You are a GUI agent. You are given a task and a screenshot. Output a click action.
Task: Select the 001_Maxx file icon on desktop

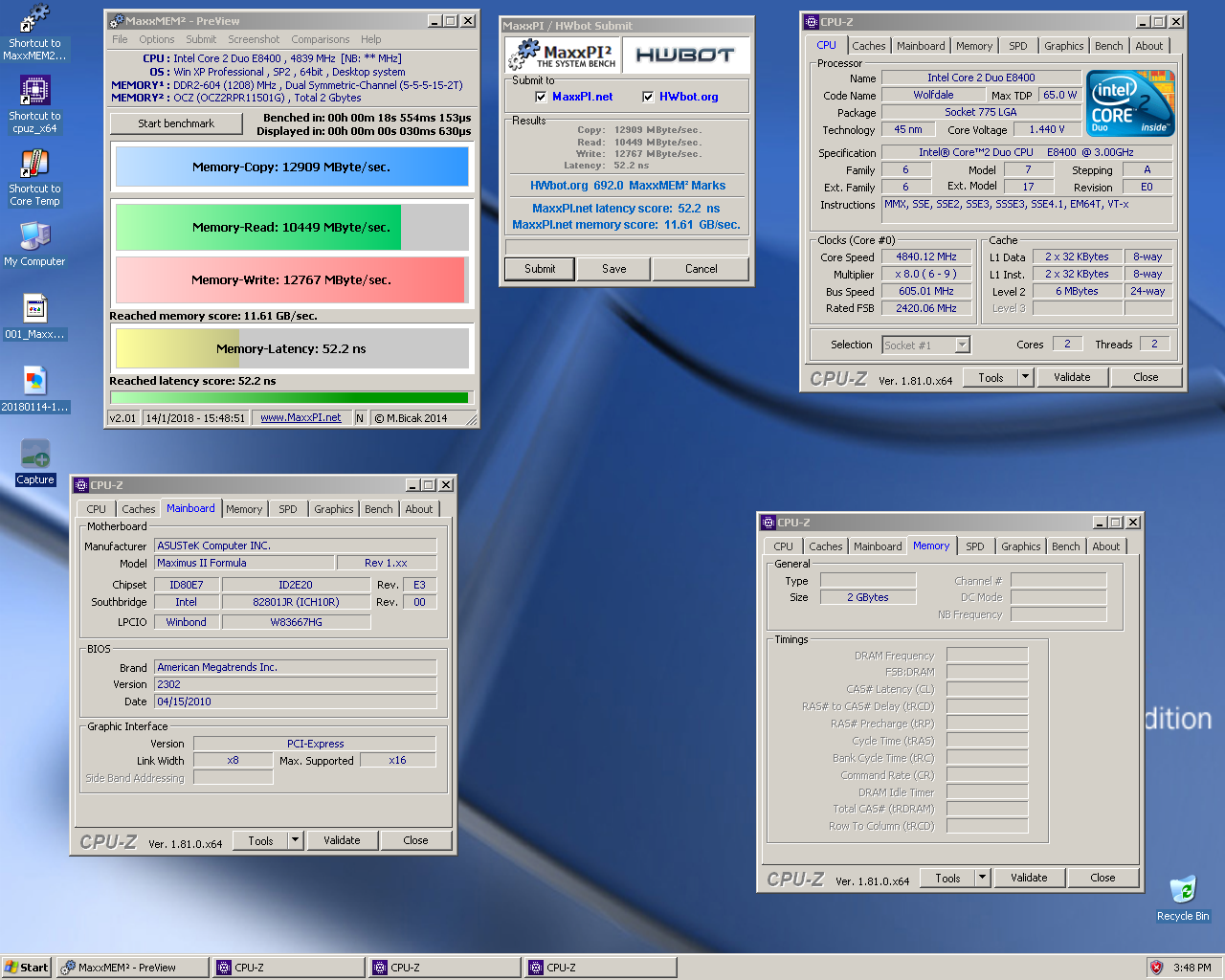click(x=34, y=317)
